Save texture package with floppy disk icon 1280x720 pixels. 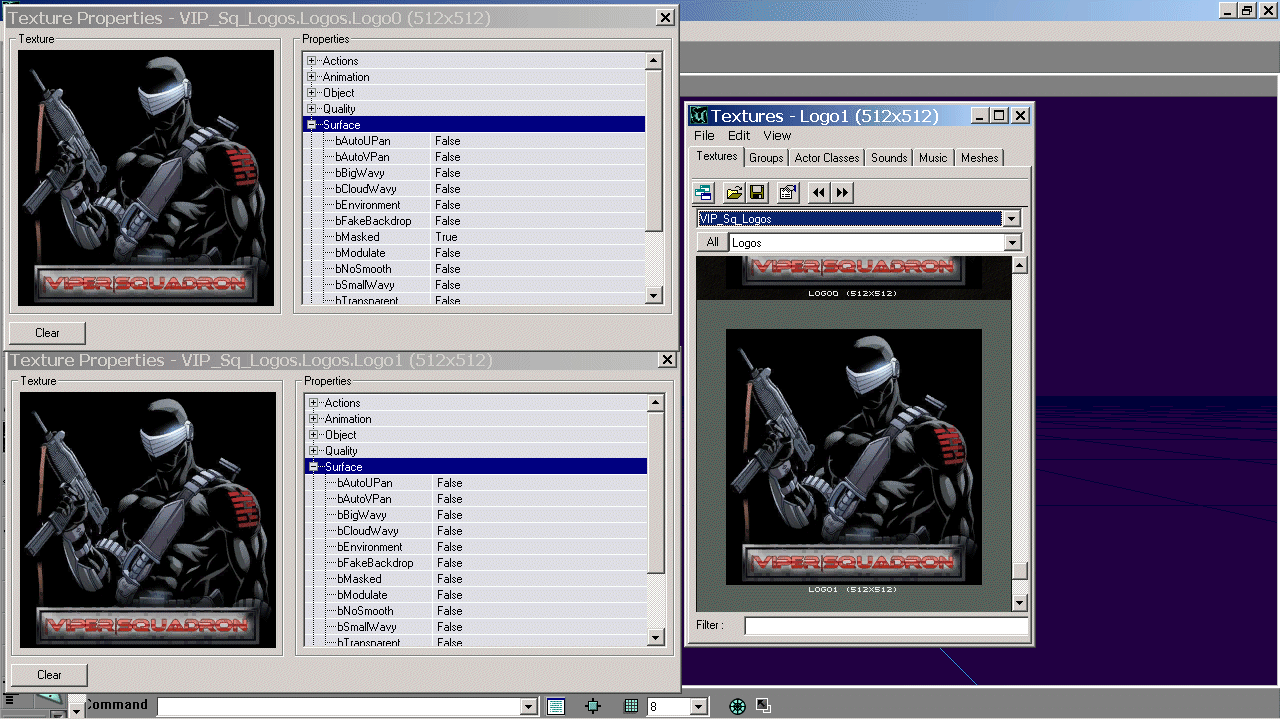[757, 192]
